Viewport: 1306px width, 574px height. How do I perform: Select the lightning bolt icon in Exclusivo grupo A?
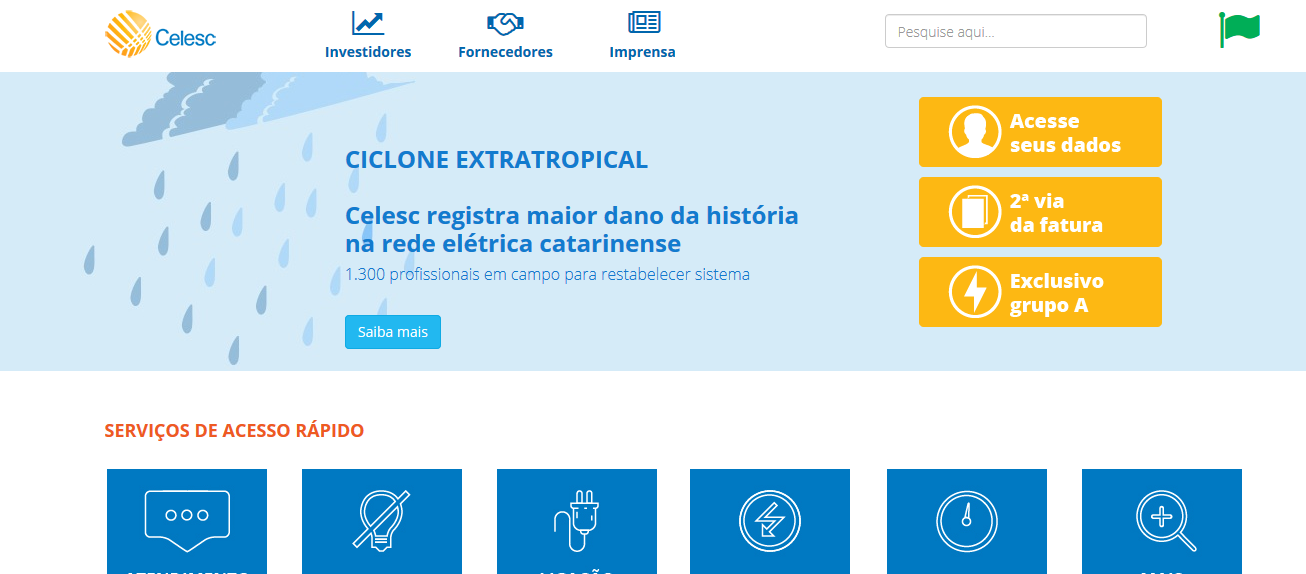point(975,292)
